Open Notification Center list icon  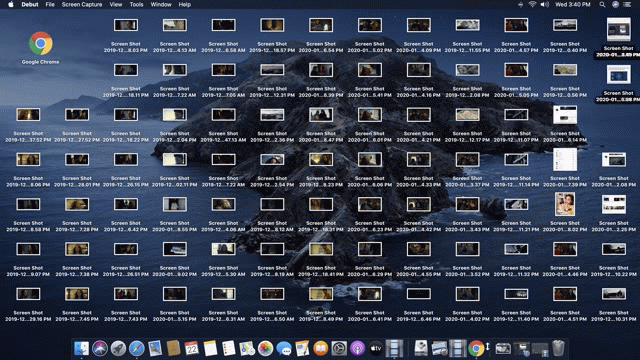pos(627,4)
